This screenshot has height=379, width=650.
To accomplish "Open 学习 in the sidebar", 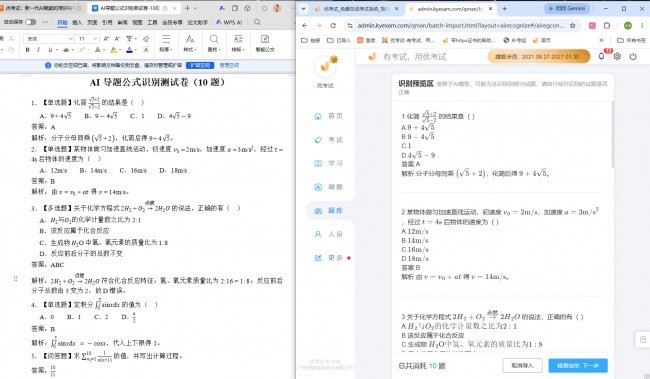I will coord(329,163).
